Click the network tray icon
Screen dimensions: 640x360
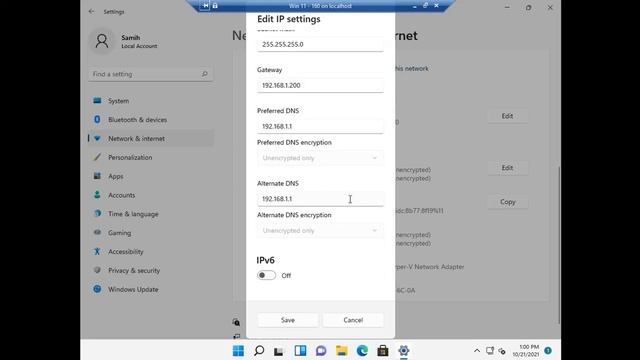click(490, 351)
